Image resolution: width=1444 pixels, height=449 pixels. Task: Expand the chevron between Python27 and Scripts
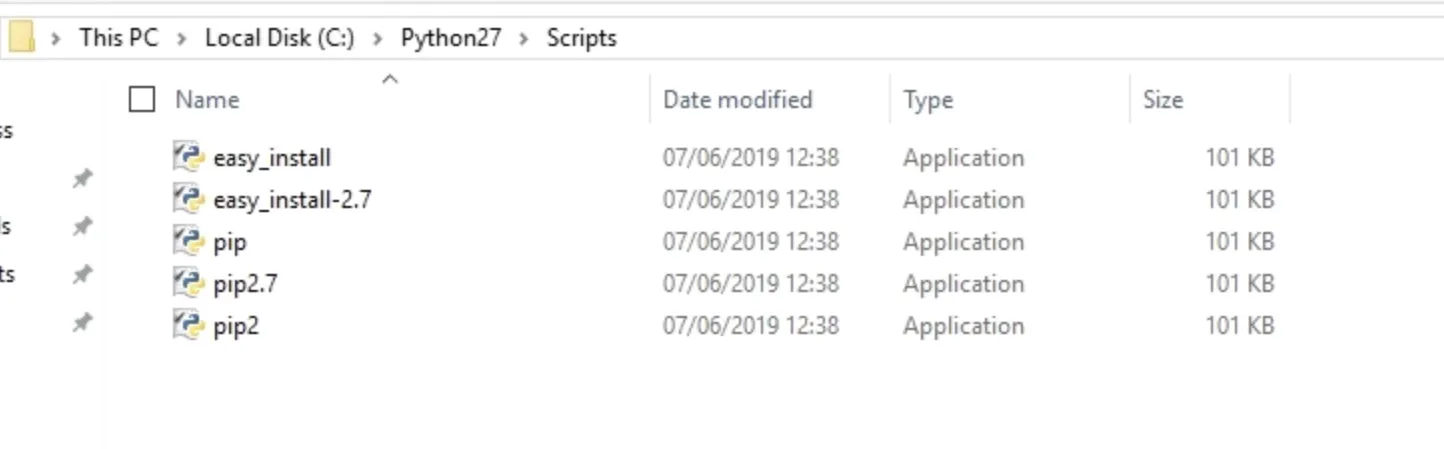click(523, 39)
